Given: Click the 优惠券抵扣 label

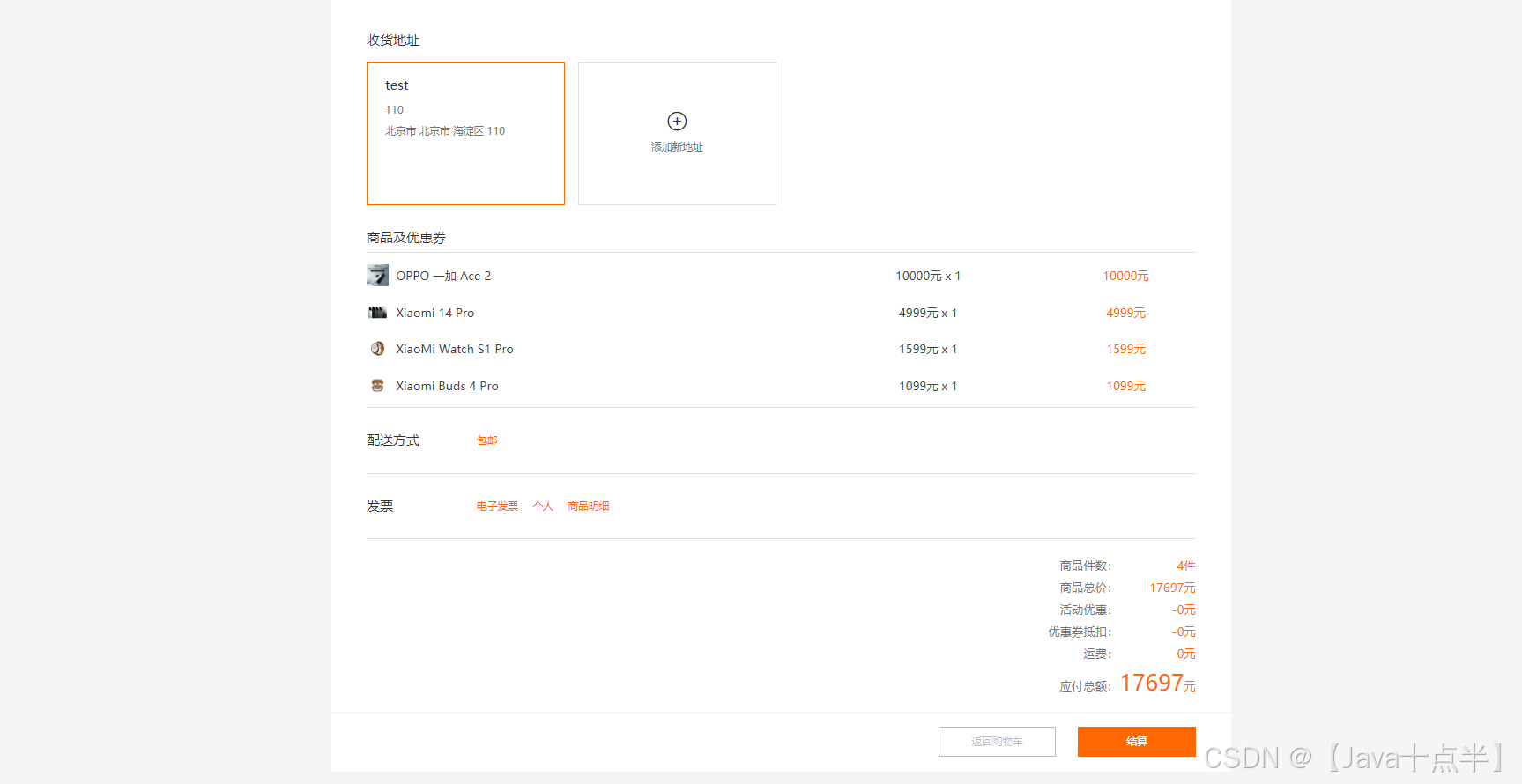Looking at the screenshot, I should [1080, 632].
